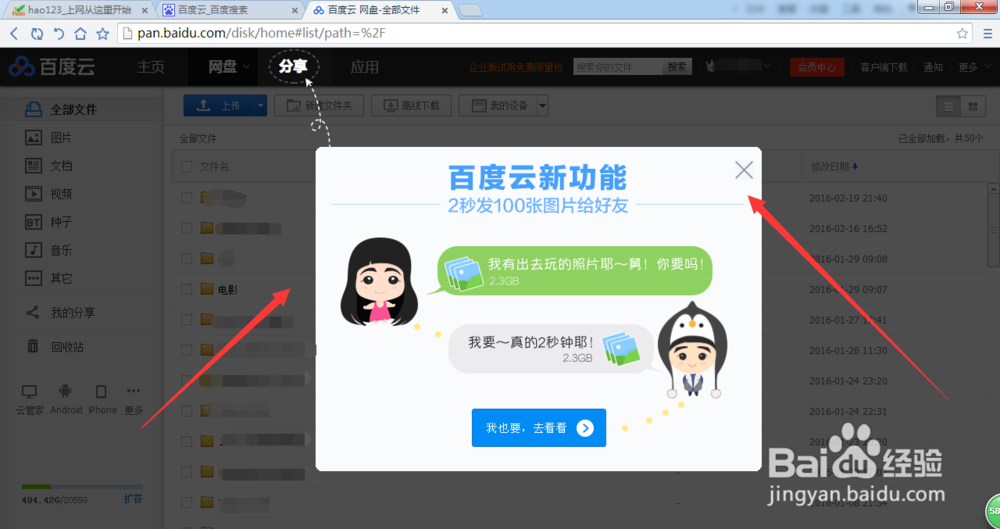Open the browser hamburger menu

(986, 34)
